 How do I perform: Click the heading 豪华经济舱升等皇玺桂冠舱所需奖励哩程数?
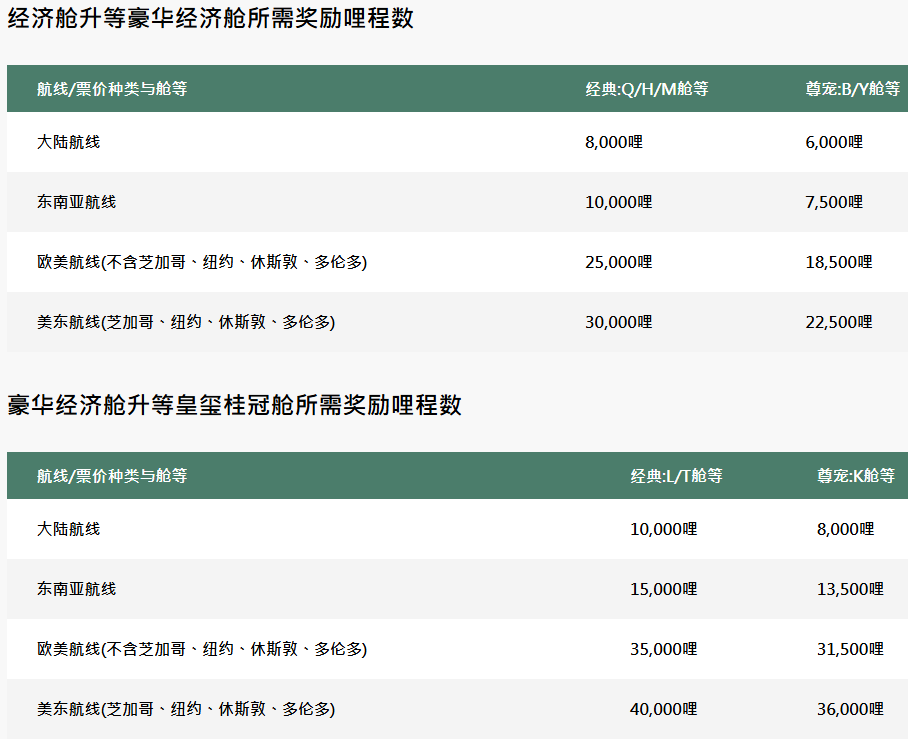234,405
